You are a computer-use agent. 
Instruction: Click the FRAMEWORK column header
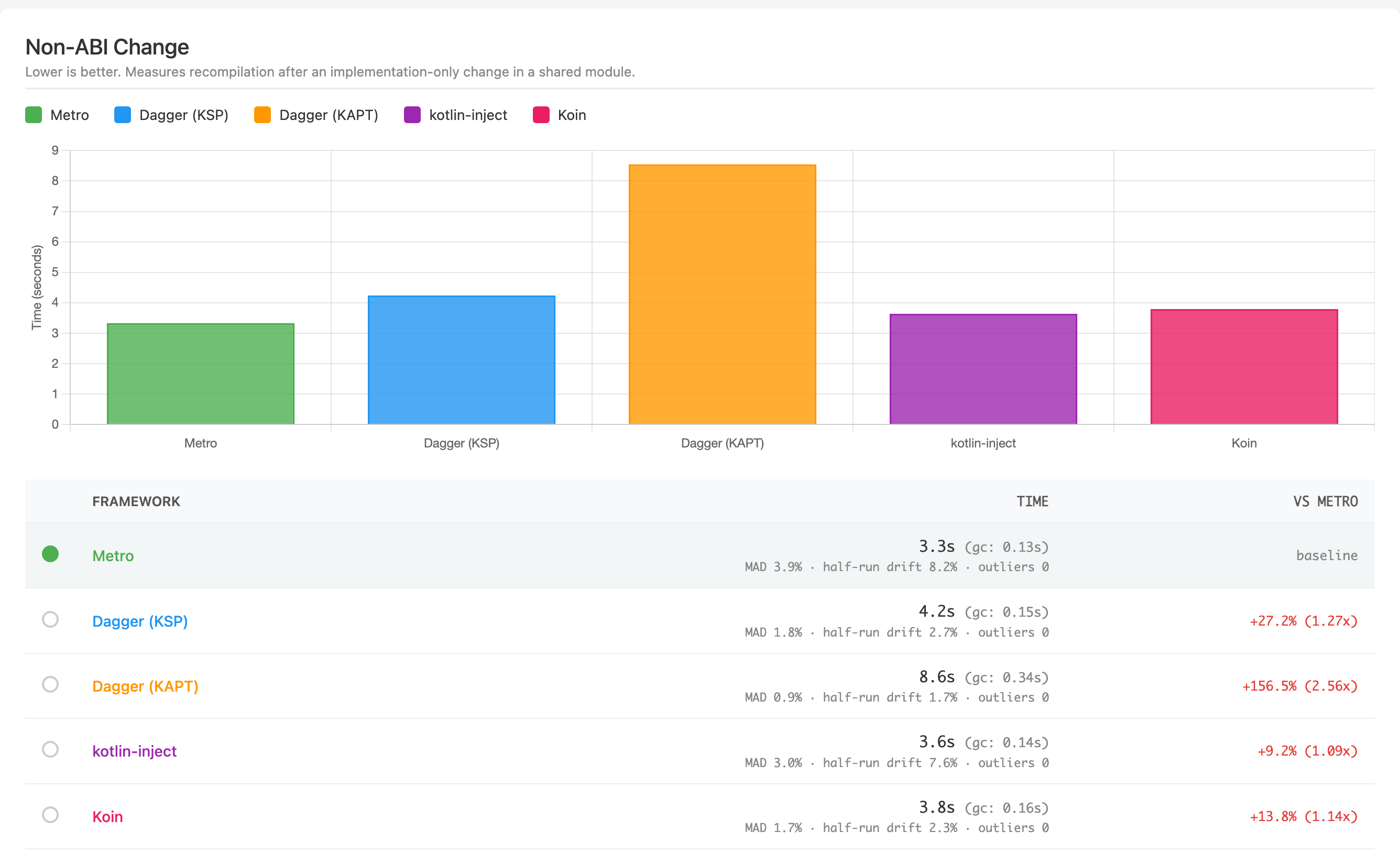tap(136, 502)
